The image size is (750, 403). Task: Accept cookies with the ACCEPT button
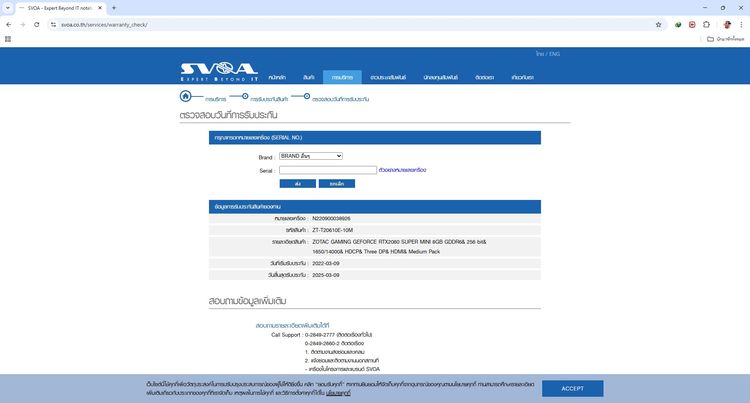(573, 388)
